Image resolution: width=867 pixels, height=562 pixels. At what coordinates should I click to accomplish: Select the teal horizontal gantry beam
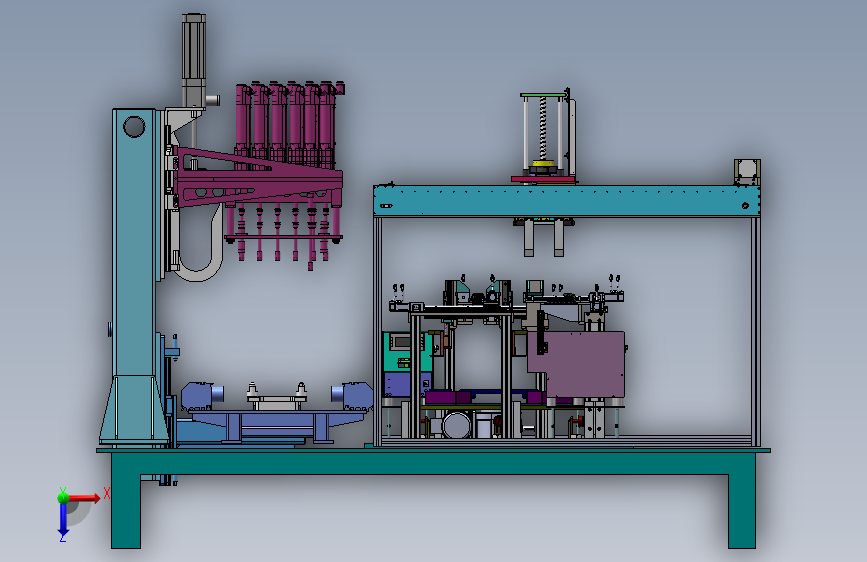tap(566, 200)
